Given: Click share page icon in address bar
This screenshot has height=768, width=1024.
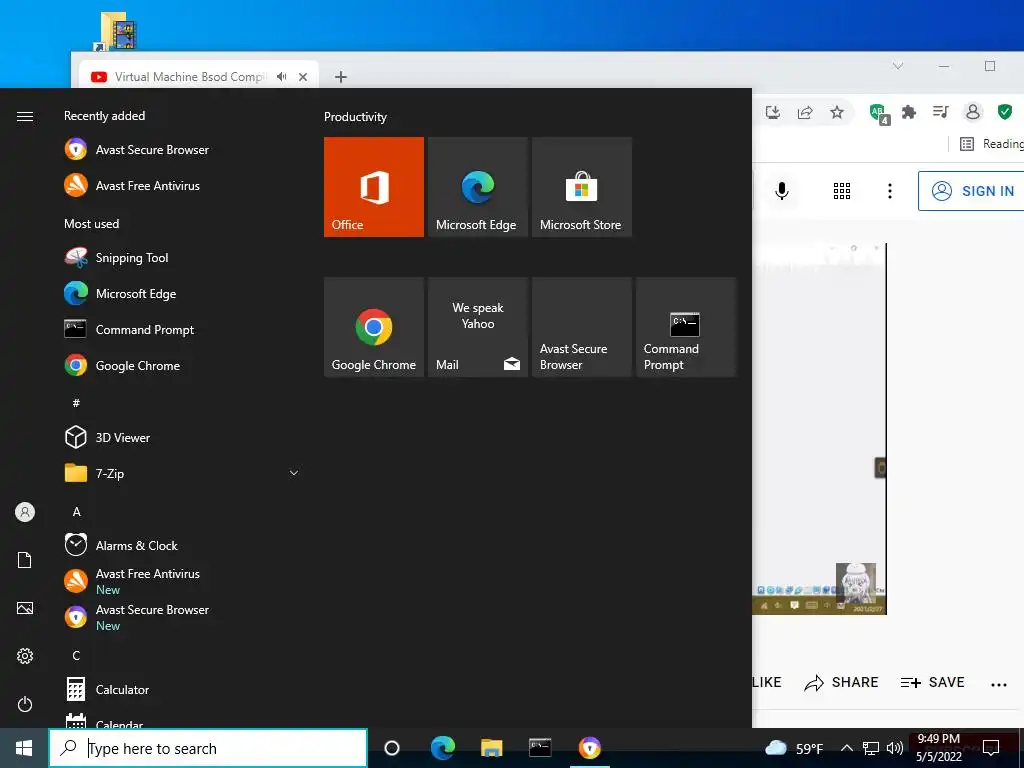Looking at the screenshot, I should tap(805, 112).
